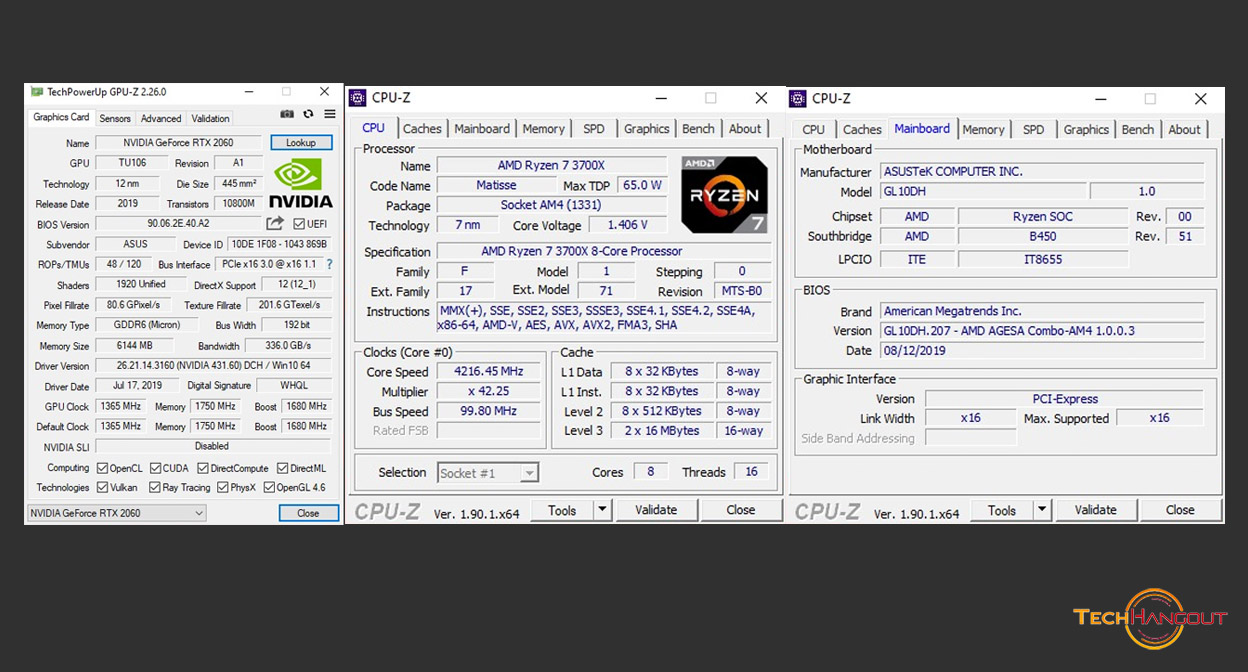Click Validate in the CPU-Z mainboard window

[1096, 510]
